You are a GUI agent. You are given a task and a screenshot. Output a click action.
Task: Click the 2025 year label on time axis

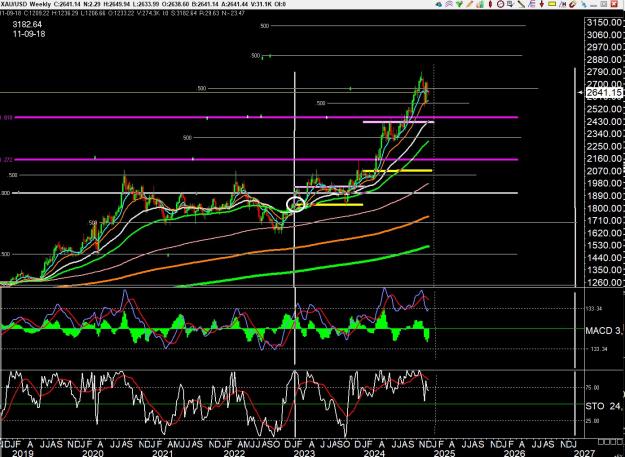[x=444, y=453]
